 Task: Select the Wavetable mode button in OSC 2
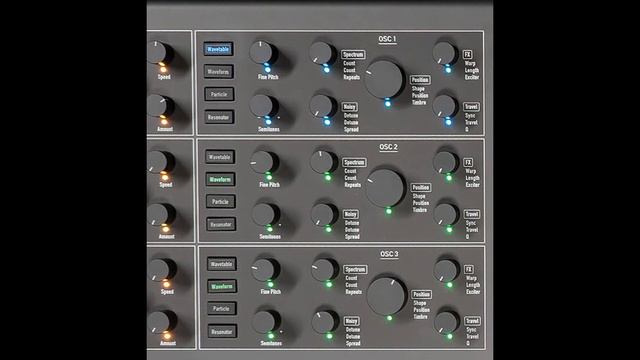(220, 157)
